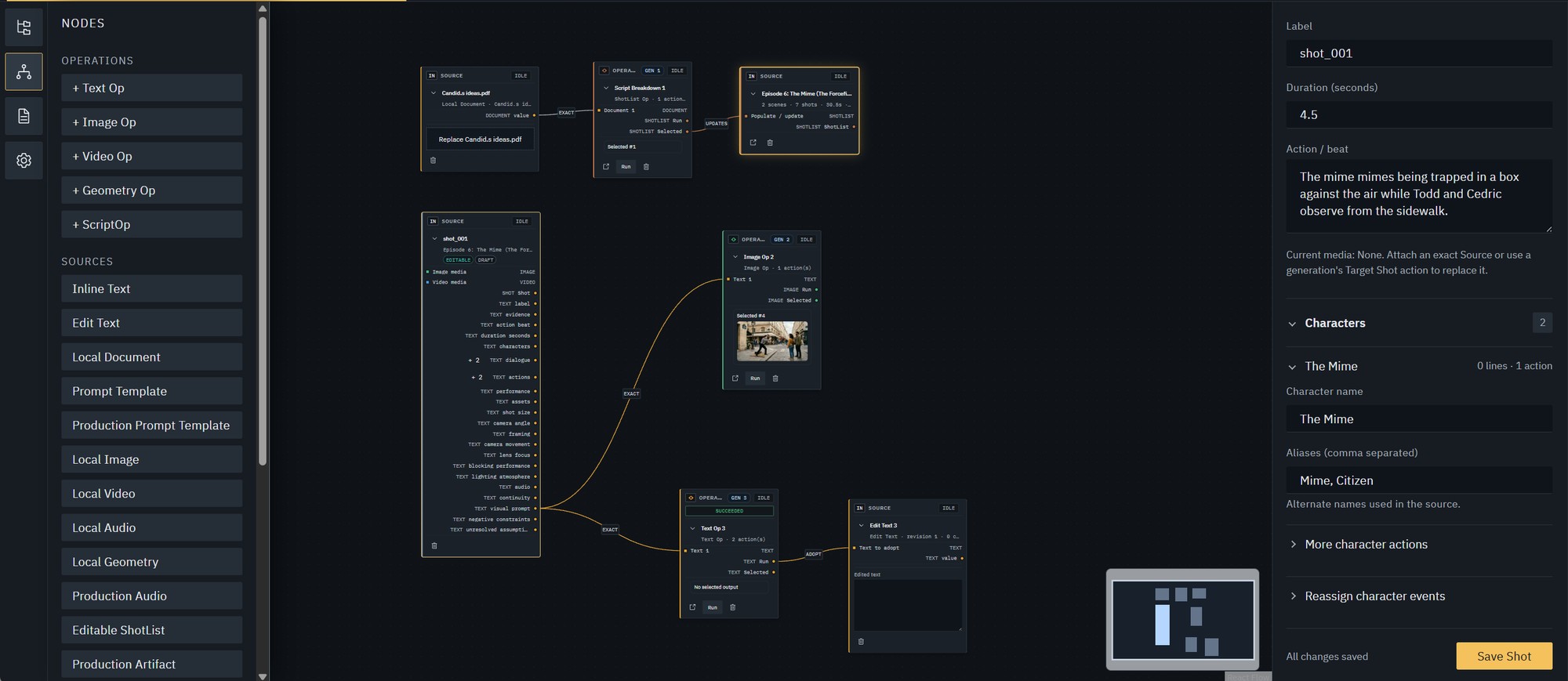Screen dimensions: 1568x681
Task: Collapse the Candid.s ideas.pdf node
Action: (x=434, y=92)
